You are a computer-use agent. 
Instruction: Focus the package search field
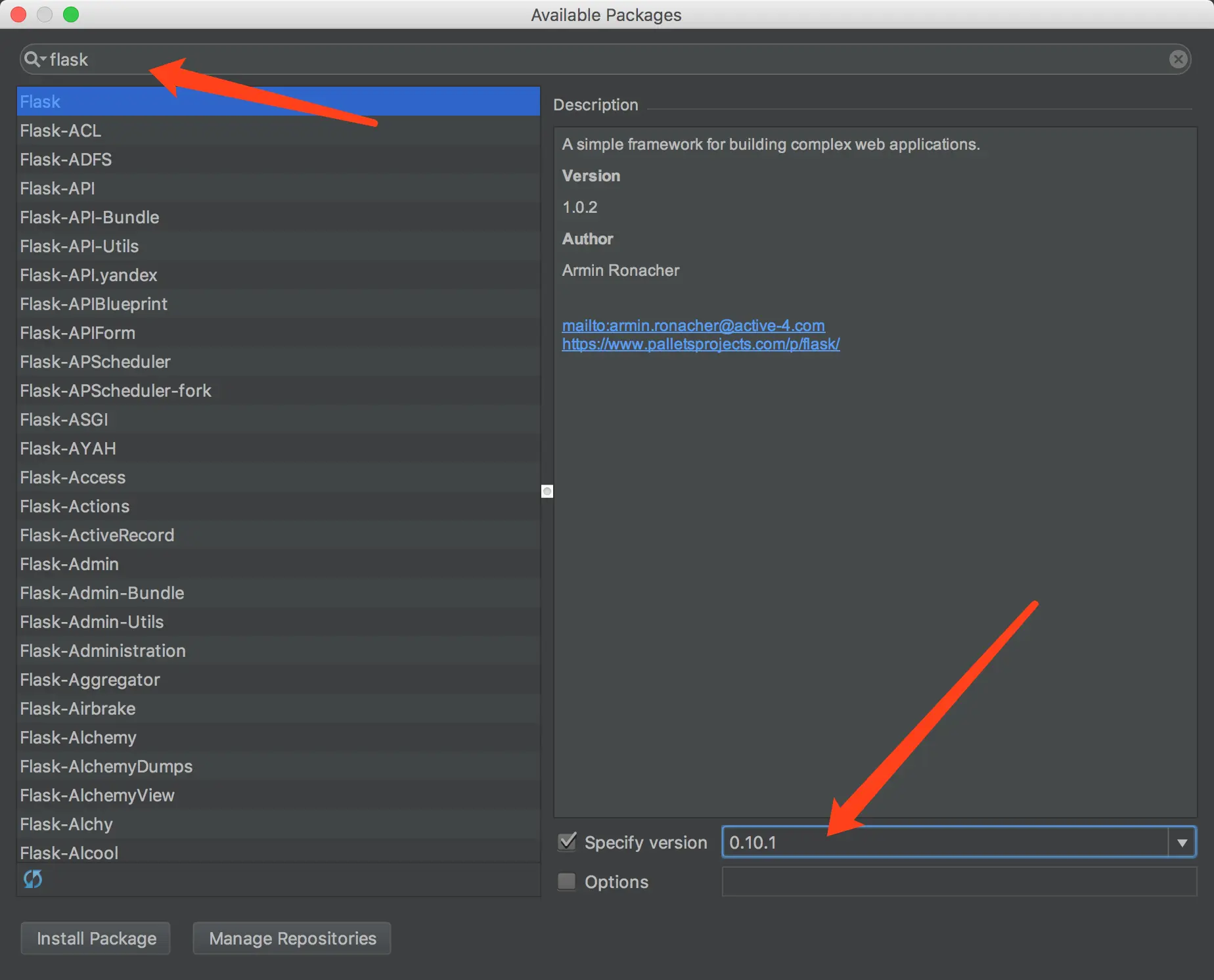(604, 60)
